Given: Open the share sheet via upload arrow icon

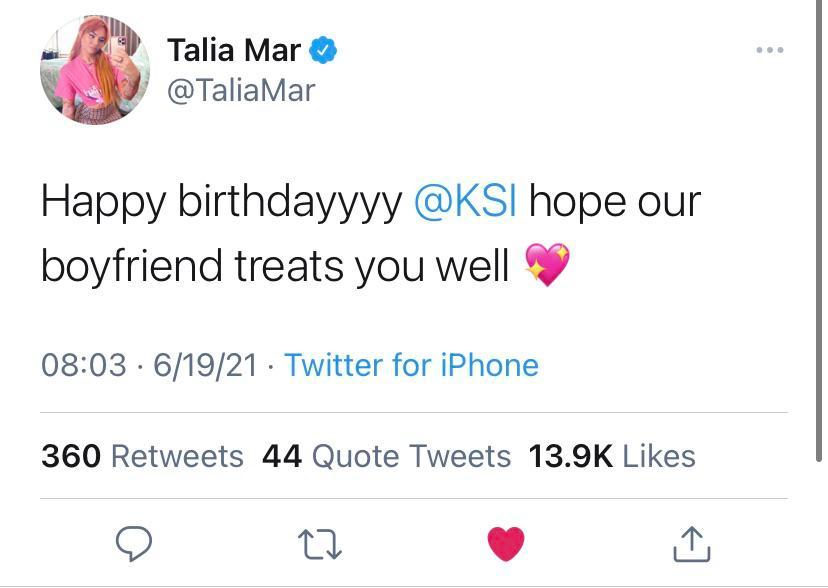Looking at the screenshot, I should 694,543.
